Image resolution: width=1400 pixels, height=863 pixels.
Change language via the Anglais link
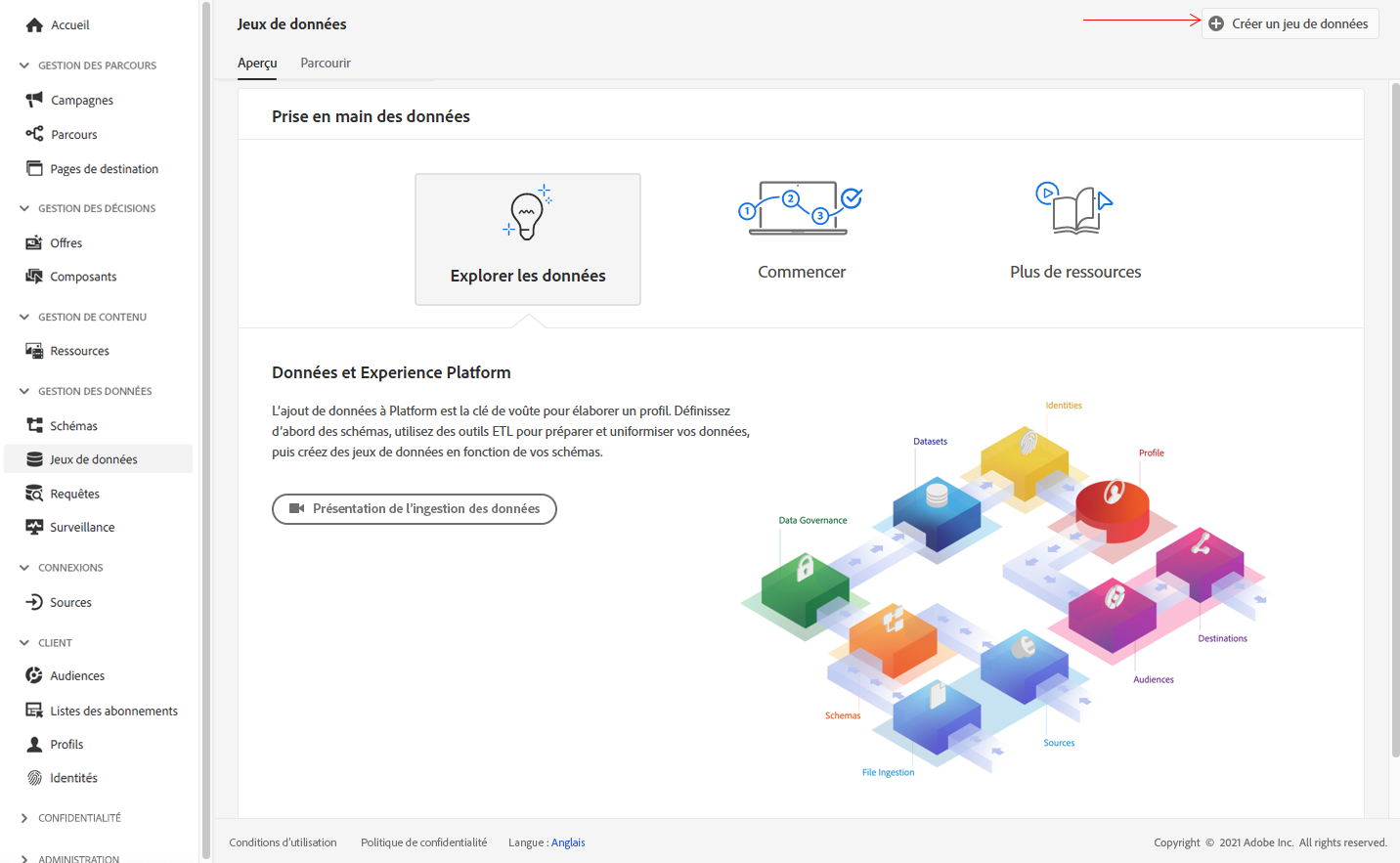568,842
